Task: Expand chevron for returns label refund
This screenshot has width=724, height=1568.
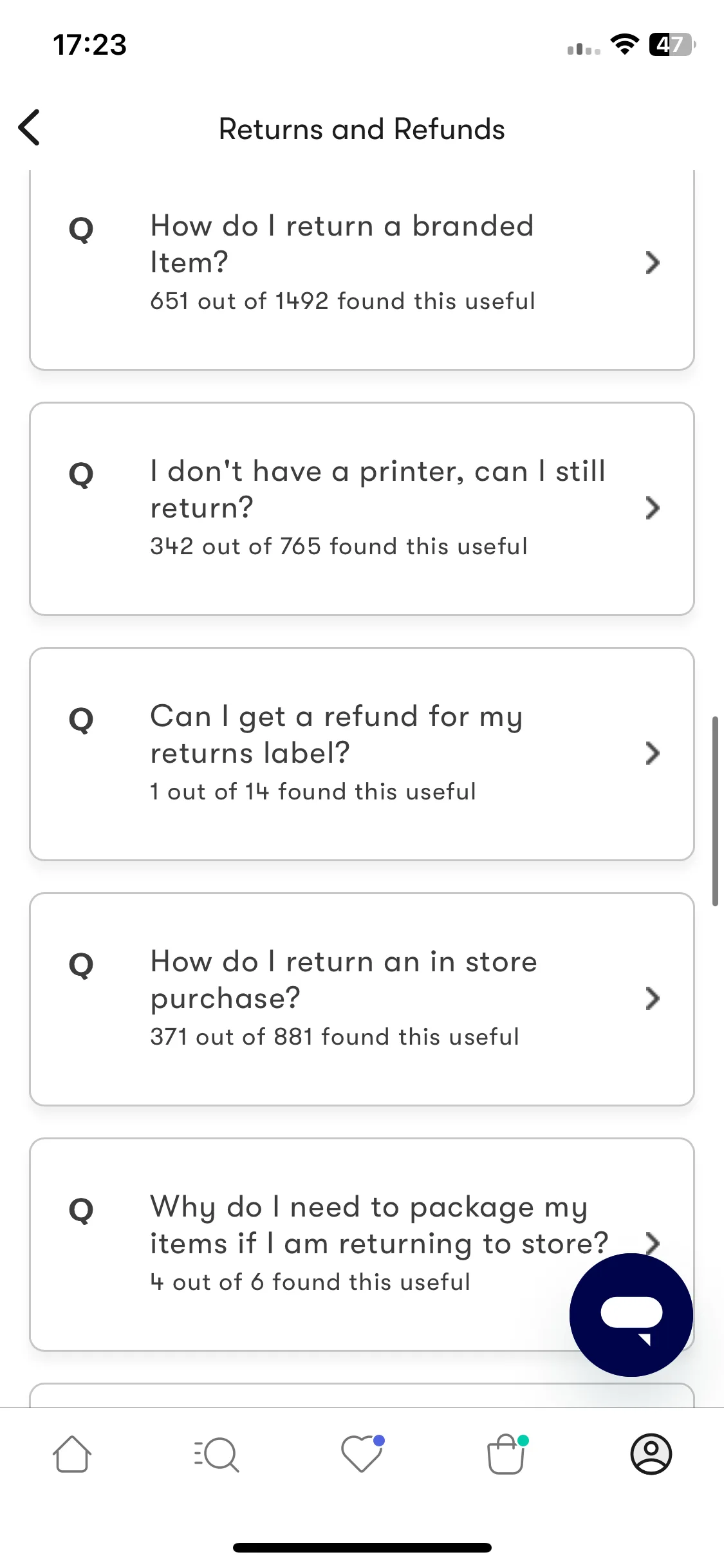Action: tap(653, 753)
